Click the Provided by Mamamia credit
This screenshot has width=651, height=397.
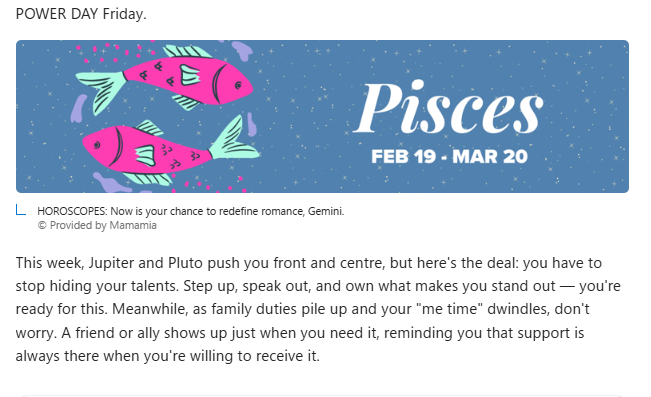(x=97, y=225)
